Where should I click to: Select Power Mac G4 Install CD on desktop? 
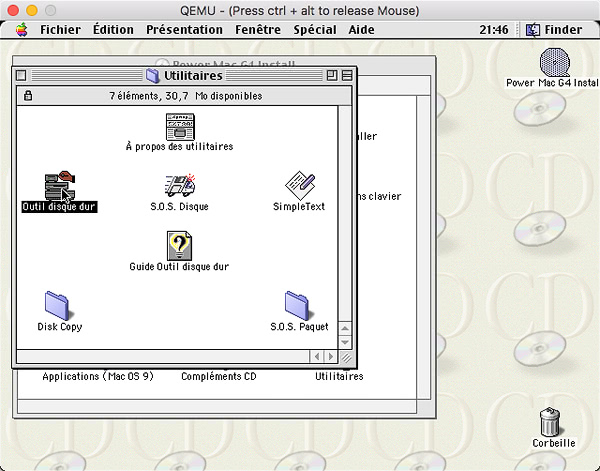click(x=554, y=62)
